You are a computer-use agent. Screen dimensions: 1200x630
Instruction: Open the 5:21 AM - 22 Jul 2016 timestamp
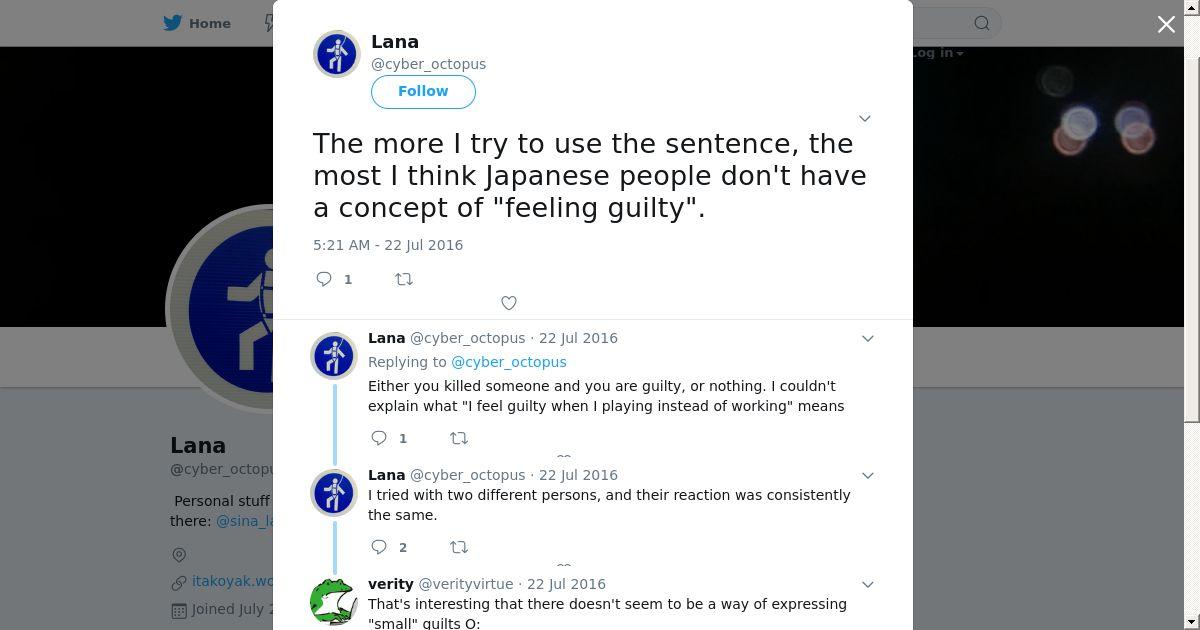388,245
